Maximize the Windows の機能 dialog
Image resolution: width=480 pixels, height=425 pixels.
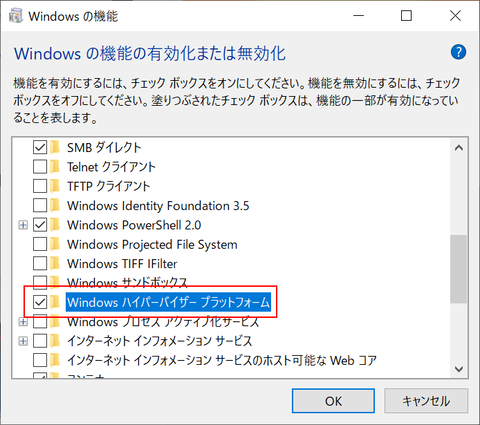pyautogui.click(x=406, y=16)
